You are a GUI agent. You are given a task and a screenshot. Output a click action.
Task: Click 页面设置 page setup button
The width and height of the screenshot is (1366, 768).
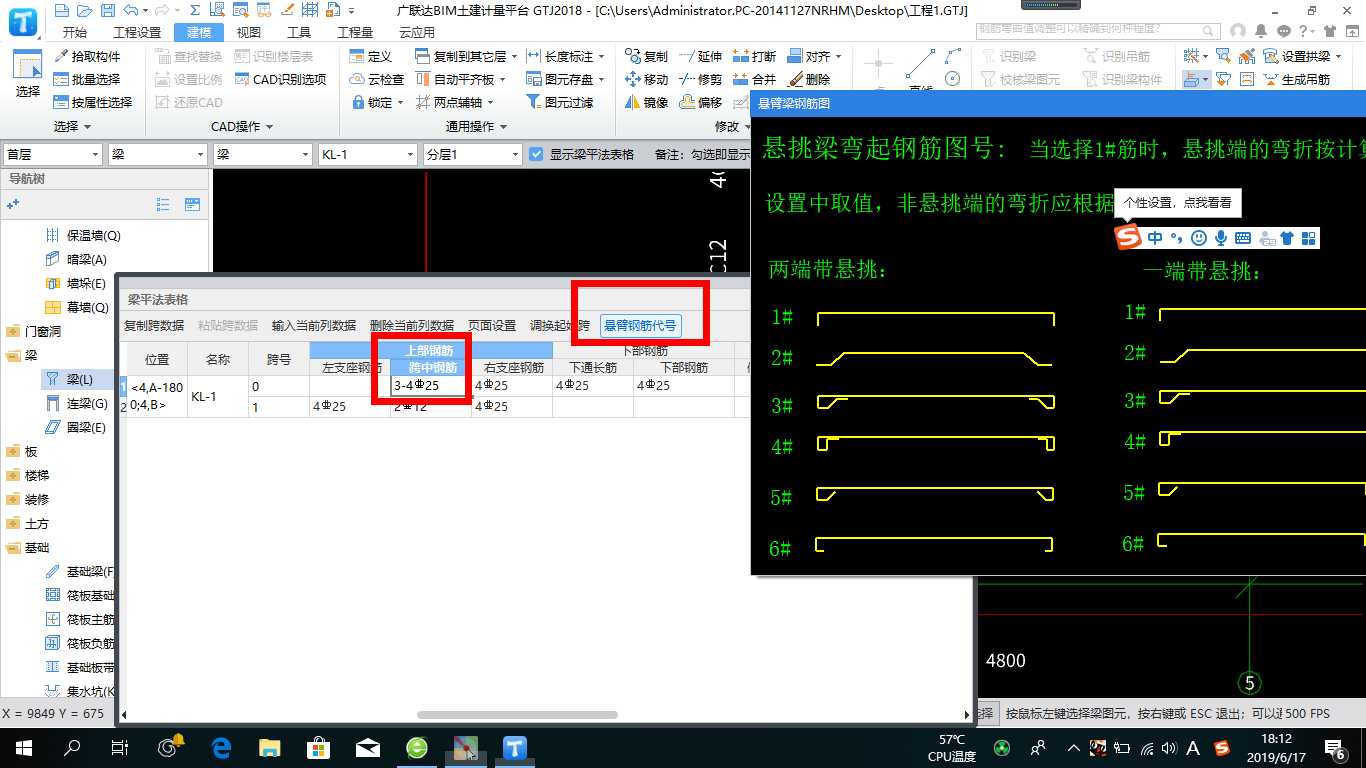pyautogui.click(x=492, y=326)
